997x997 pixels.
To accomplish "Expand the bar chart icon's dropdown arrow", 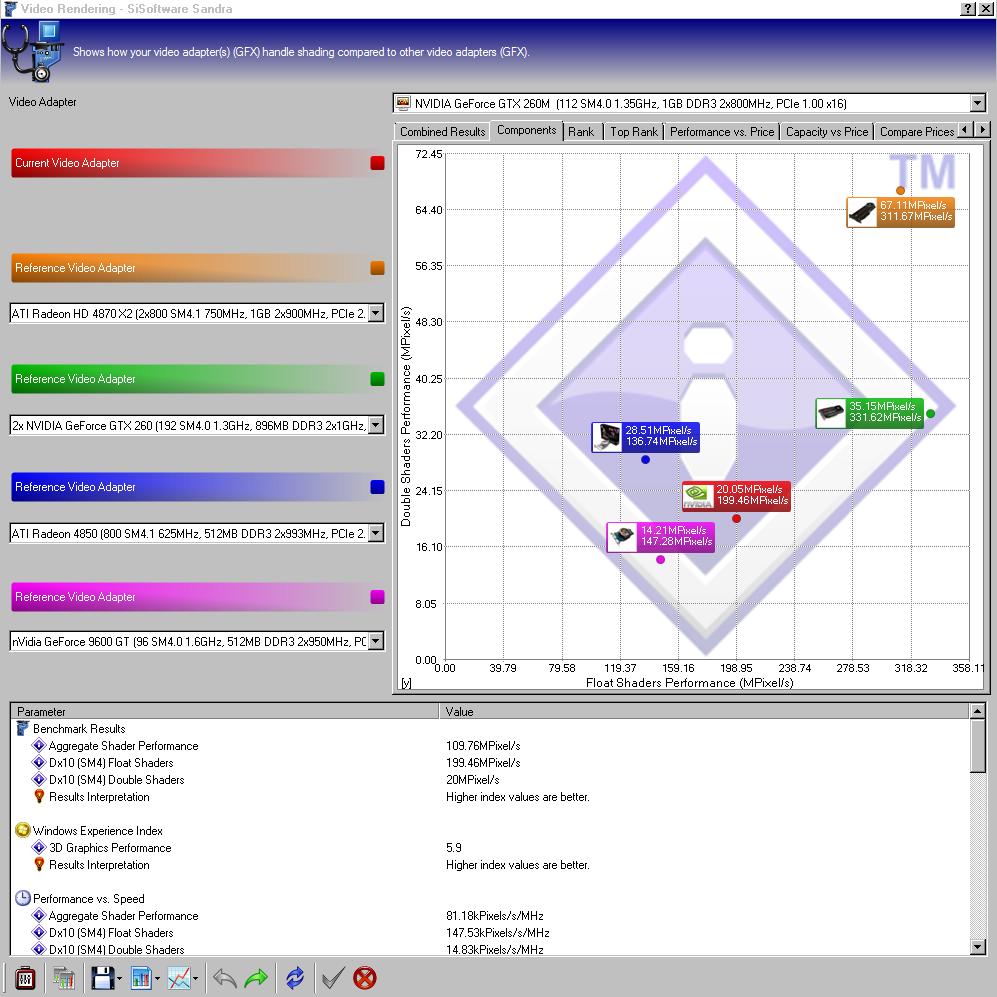I will click(157, 978).
